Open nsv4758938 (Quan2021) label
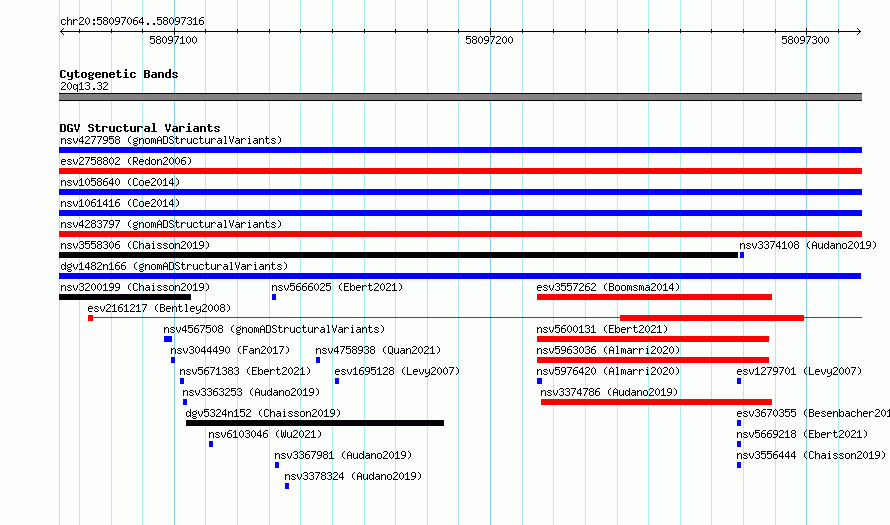890x525 pixels. (x=378, y=350)
